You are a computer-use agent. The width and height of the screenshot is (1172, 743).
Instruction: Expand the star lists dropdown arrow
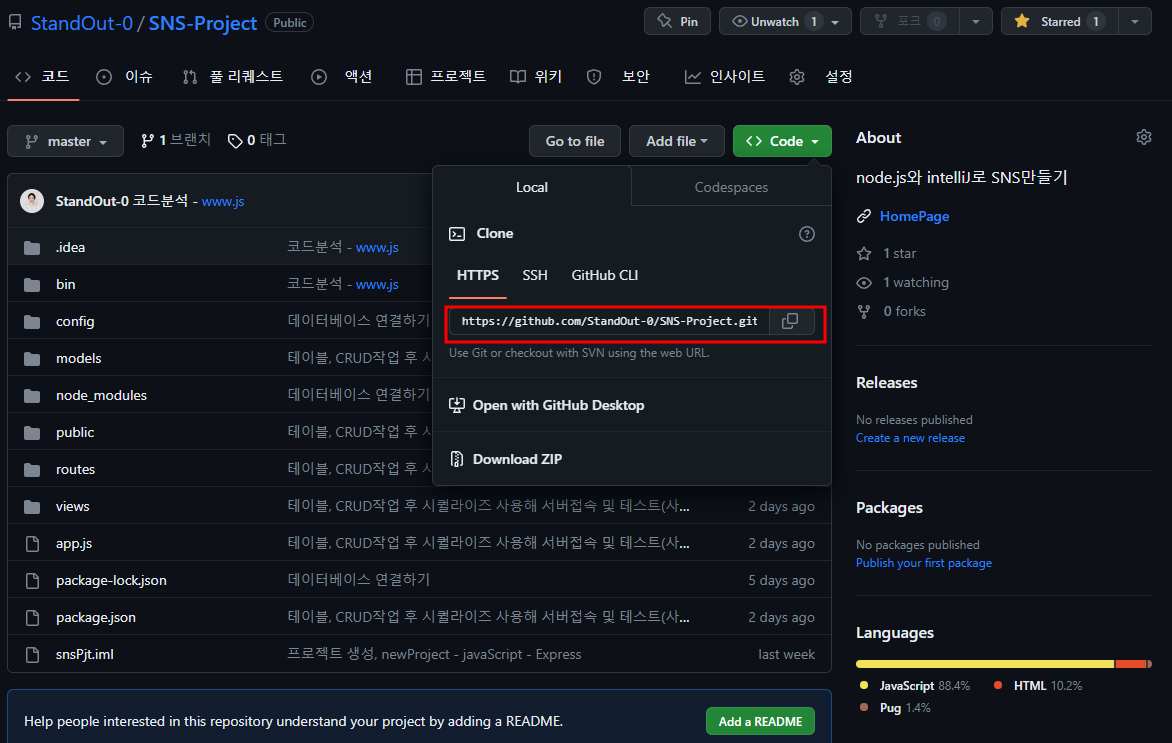tap(1135, 22)
